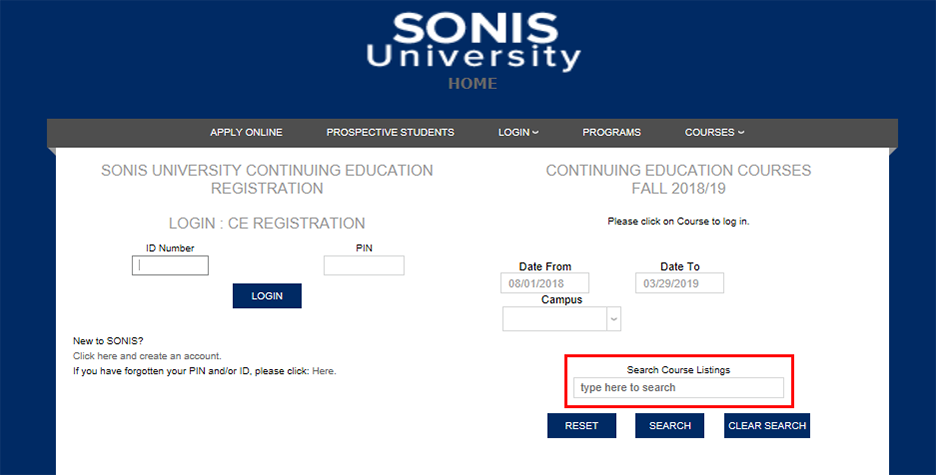Hit the CLEAR SEARCH button
This screenshot has width=936, height=475.
coord(767,426)
